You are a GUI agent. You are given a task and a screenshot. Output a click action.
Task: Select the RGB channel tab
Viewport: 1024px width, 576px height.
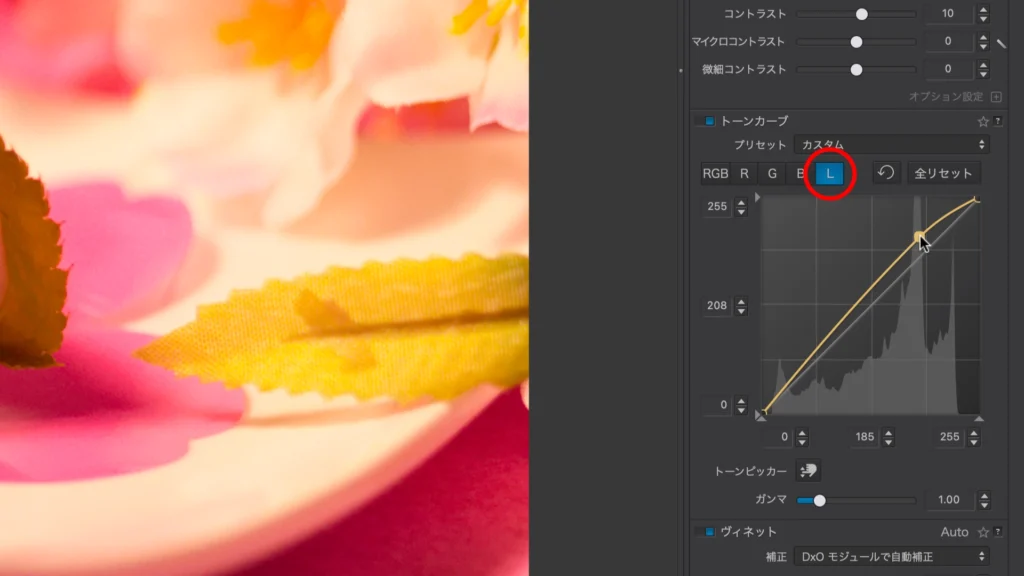(x=715, y=173)
